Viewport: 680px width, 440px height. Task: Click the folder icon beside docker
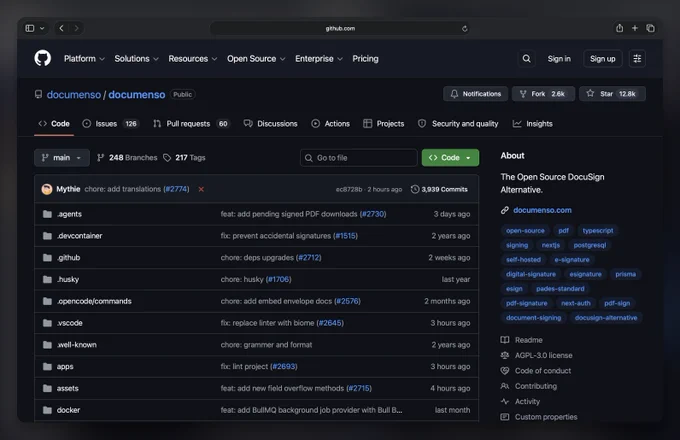tap(47, 410)
